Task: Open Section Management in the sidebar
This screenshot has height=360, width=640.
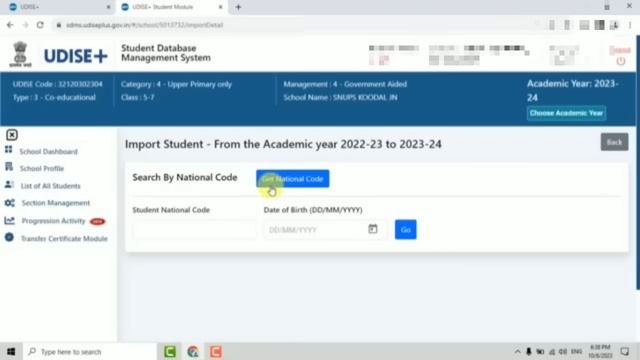Action: pyautogui.click(x=56, y=203)
